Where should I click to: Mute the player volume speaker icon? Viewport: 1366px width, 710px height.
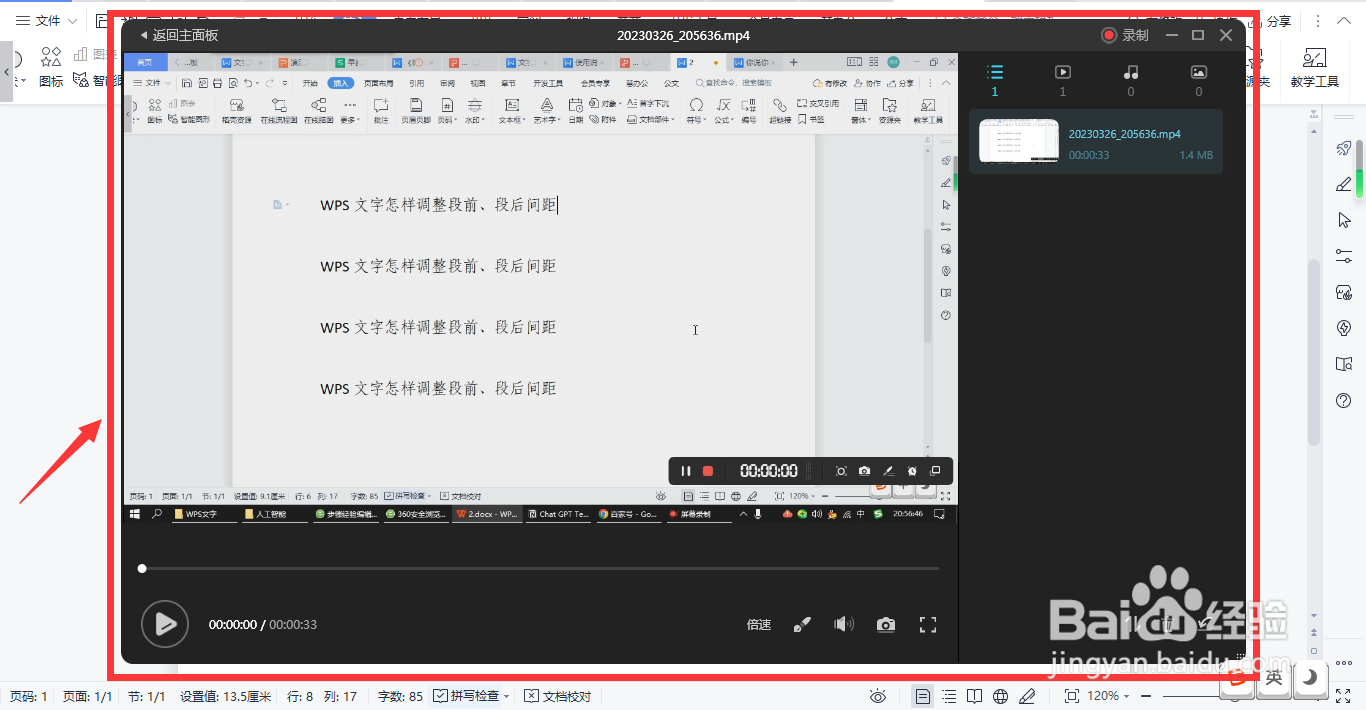[844, 625]
